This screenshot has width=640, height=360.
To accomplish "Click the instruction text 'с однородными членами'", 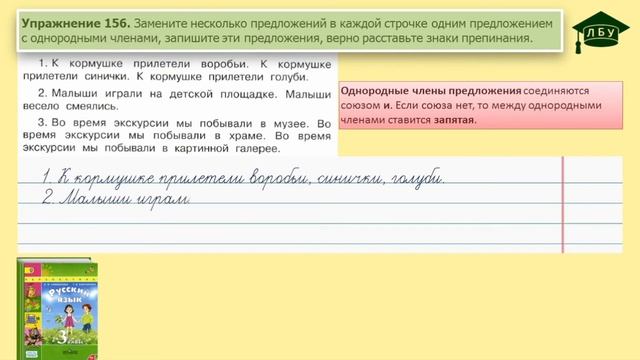I will (91, 38).
